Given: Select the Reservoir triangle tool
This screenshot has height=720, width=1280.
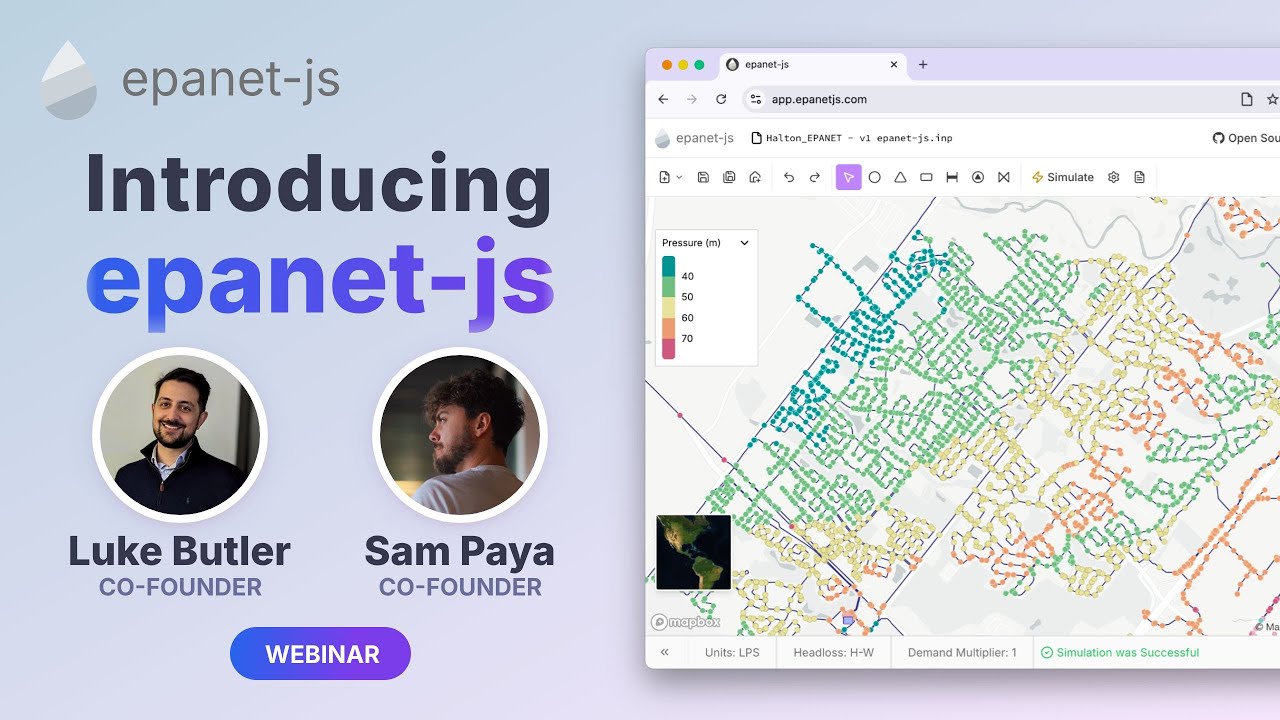Looking at the screenshot, I should click(x=900, y=177).
